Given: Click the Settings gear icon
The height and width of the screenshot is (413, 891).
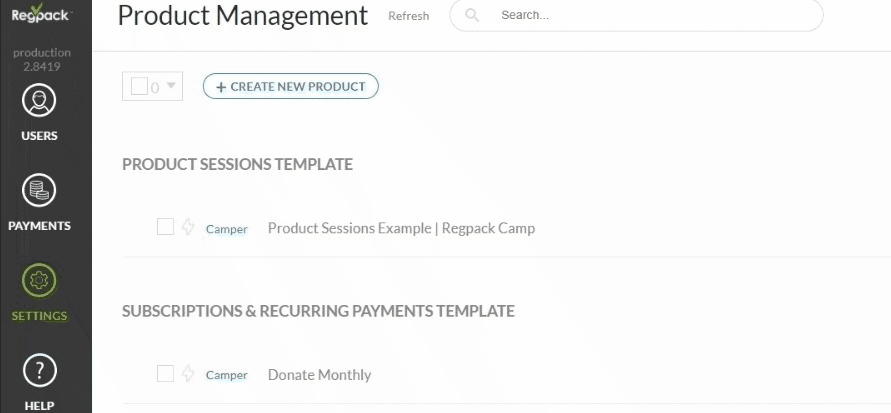Looking at the screenshot, I should click(x=39, y=280).
